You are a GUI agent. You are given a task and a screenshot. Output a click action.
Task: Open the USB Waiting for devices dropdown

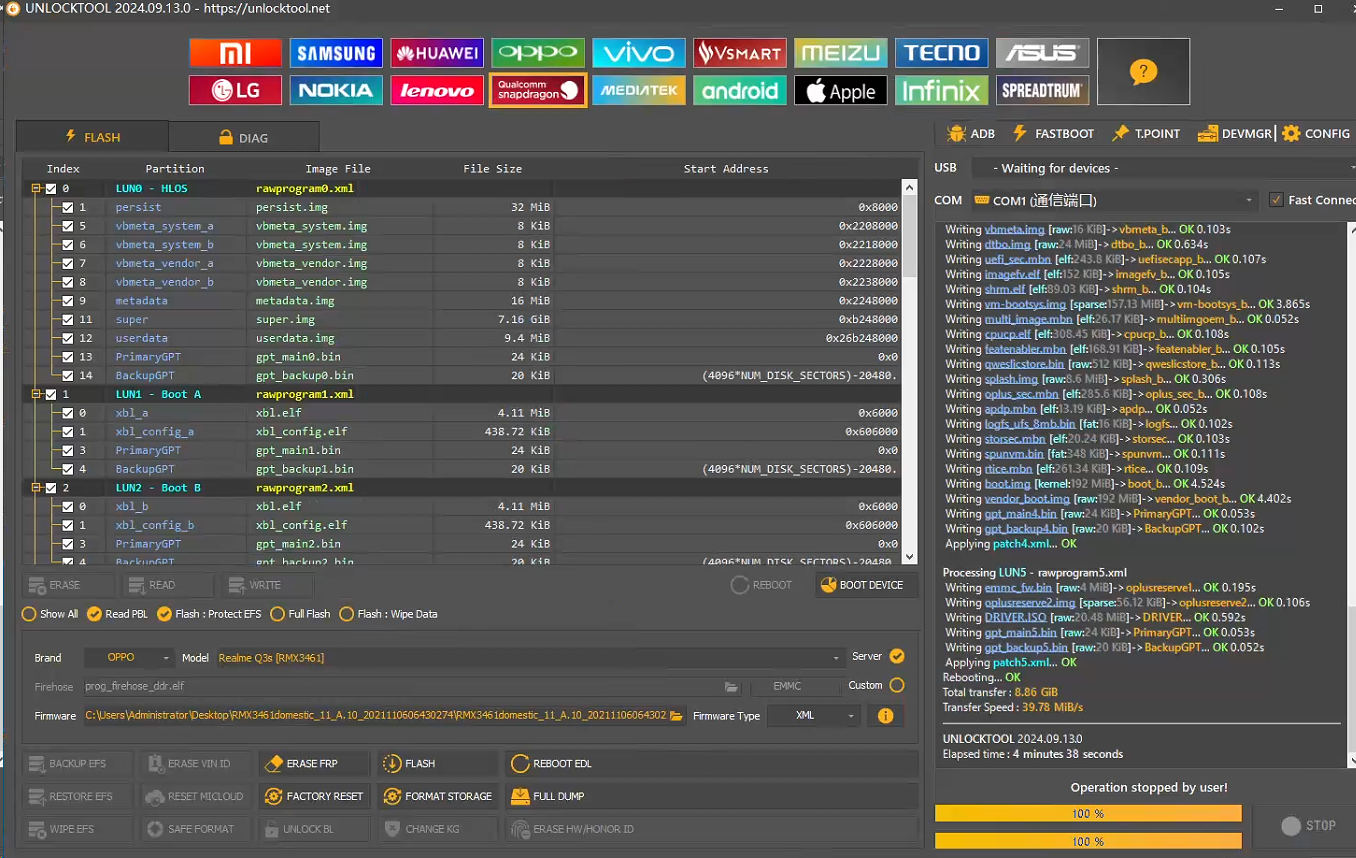click(x=1163, y=168)
